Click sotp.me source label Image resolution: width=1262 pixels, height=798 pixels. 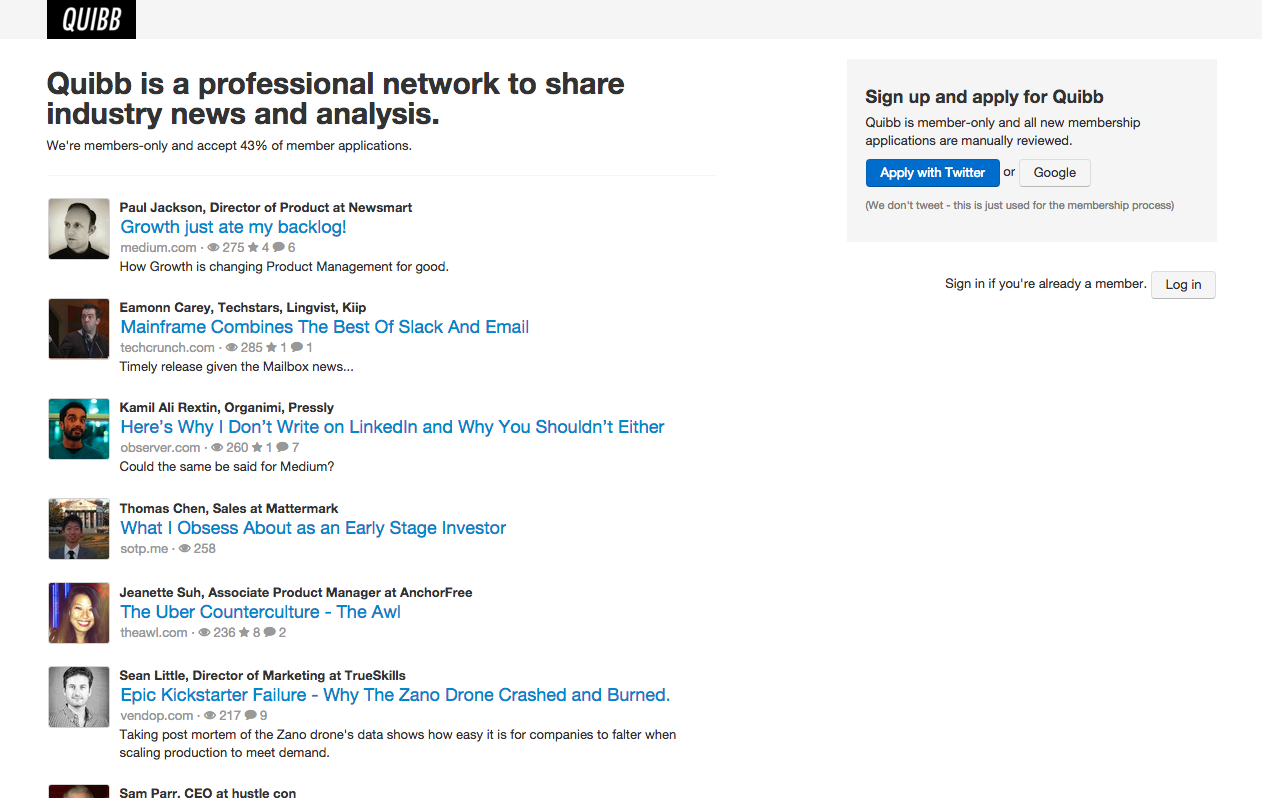pyautogui.click(x=144, y=548)
